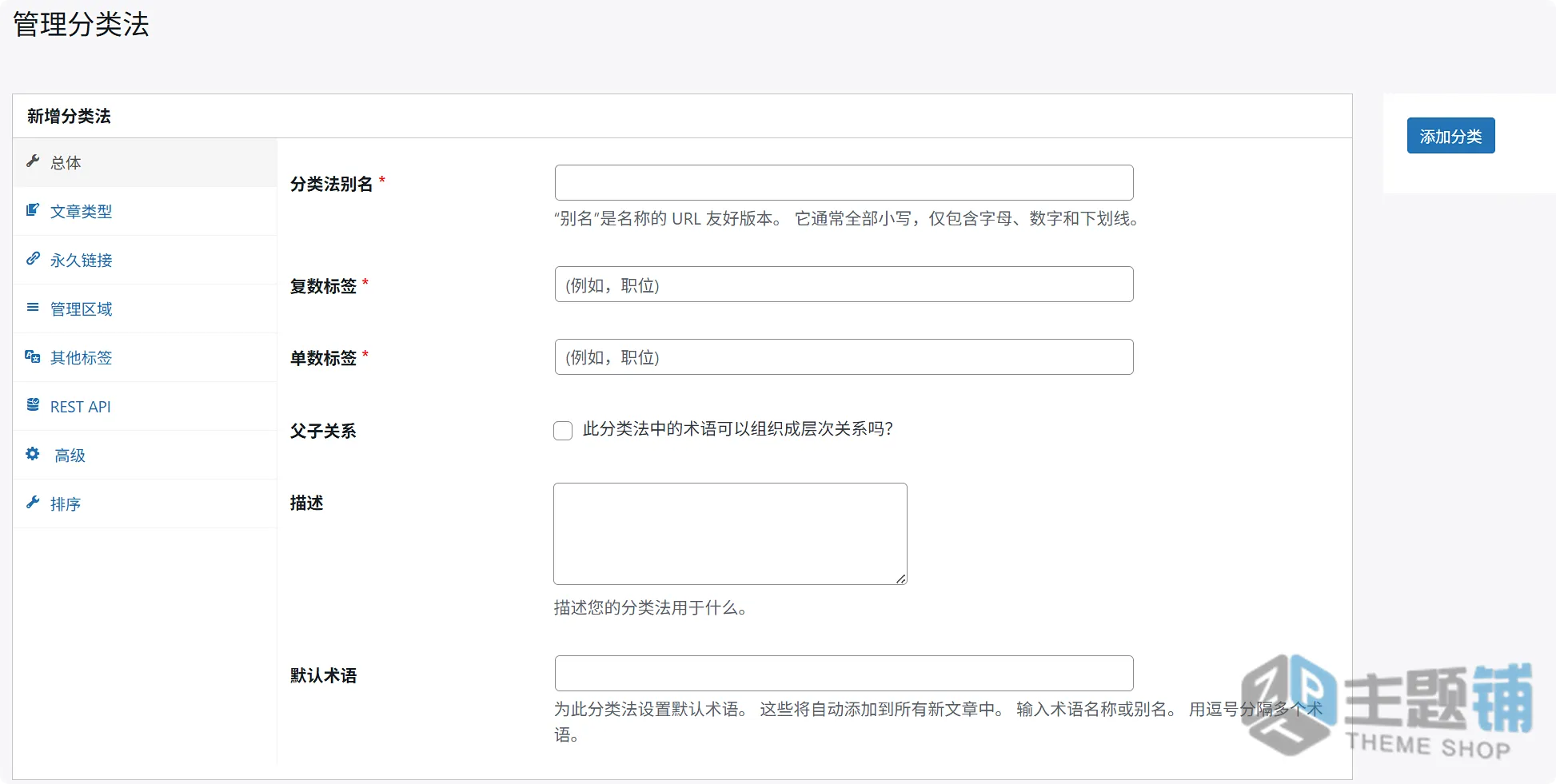Focus the 分类法别名 input field
Viewport: 1556px width, 784px height.
(x=844, y=182)
